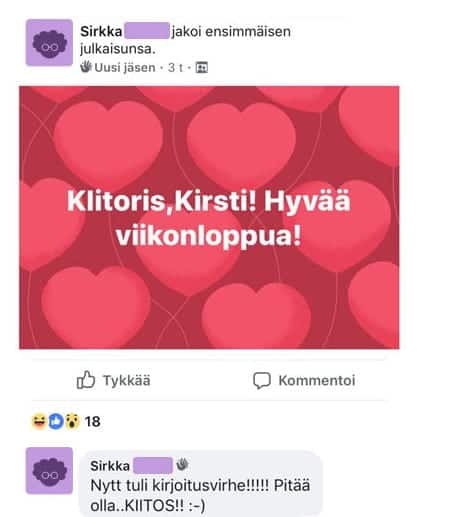Image resolution: width=452 pixels, height=517 pixels.
Task: Like the post with Tykkää
Action: 113,380
